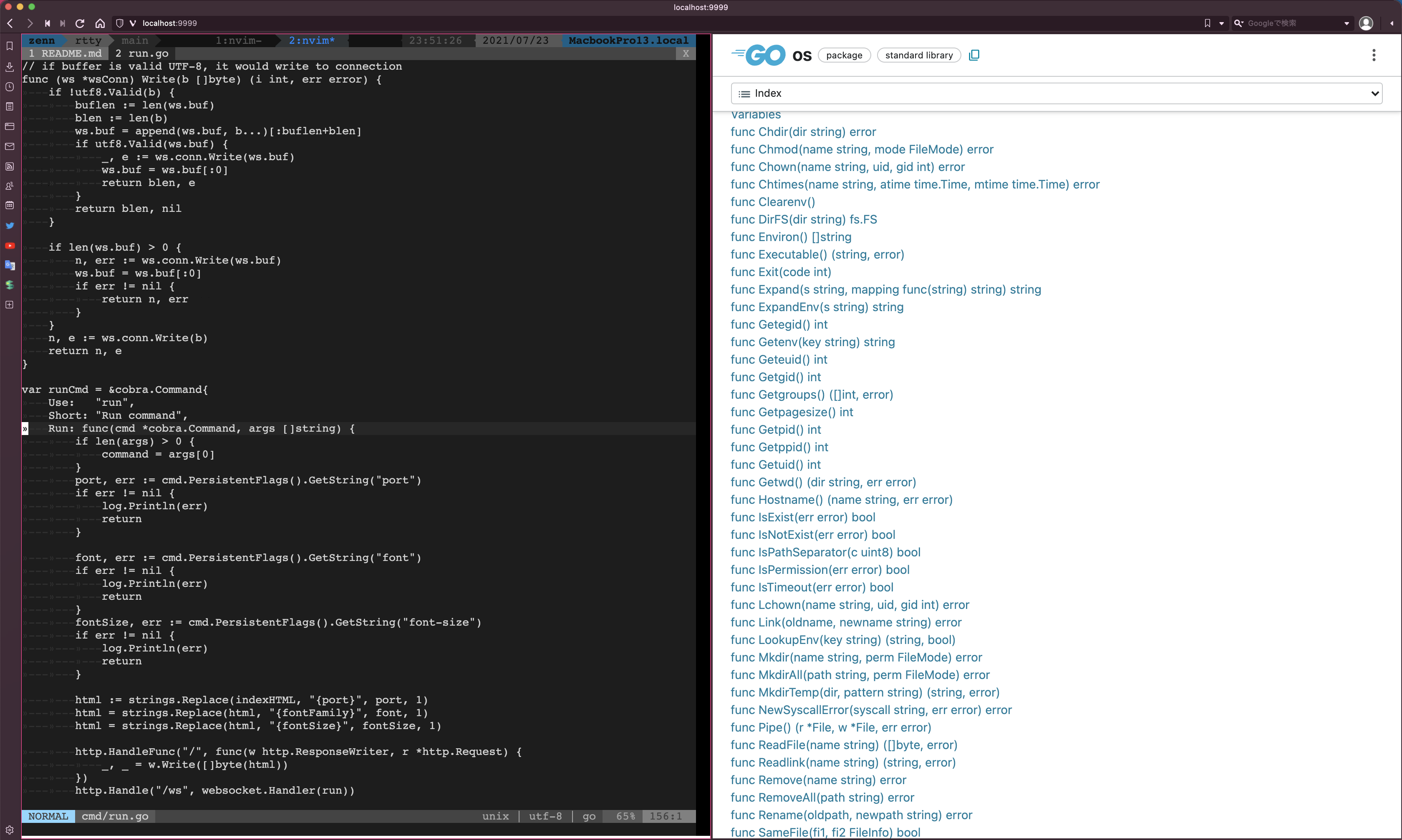Switch to the README.md buffer tab
The image size is (1402, 840).
[x=65, y=53]
